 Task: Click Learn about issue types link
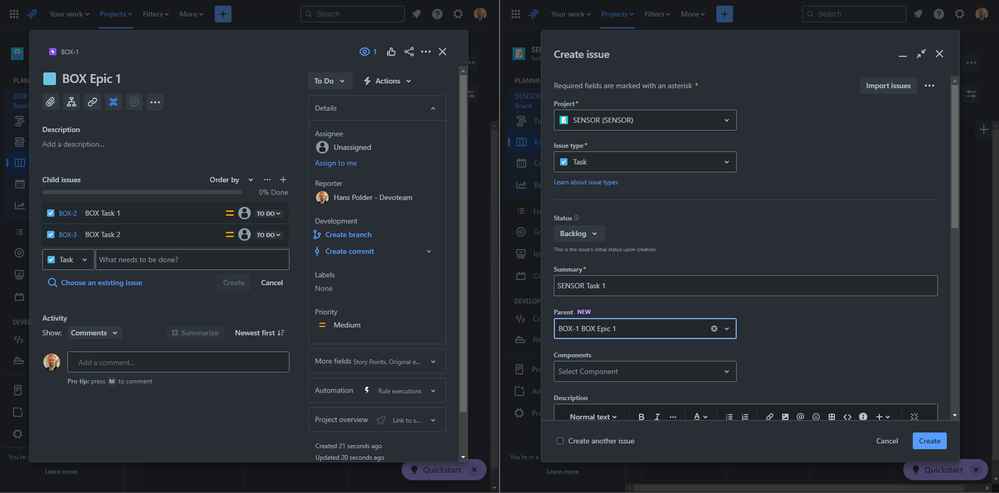click(x=586, y=182)
